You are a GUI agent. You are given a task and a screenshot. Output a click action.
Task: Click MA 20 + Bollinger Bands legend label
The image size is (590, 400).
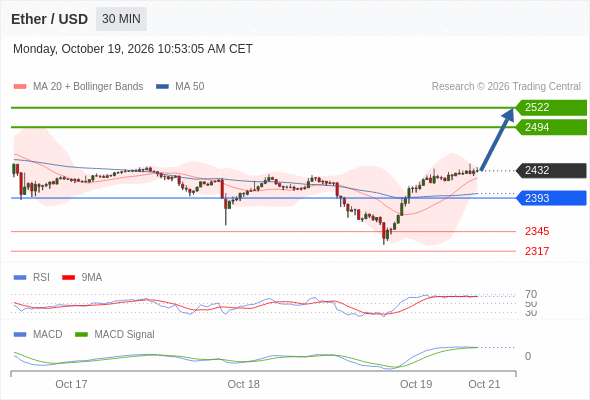coord(88,87)
